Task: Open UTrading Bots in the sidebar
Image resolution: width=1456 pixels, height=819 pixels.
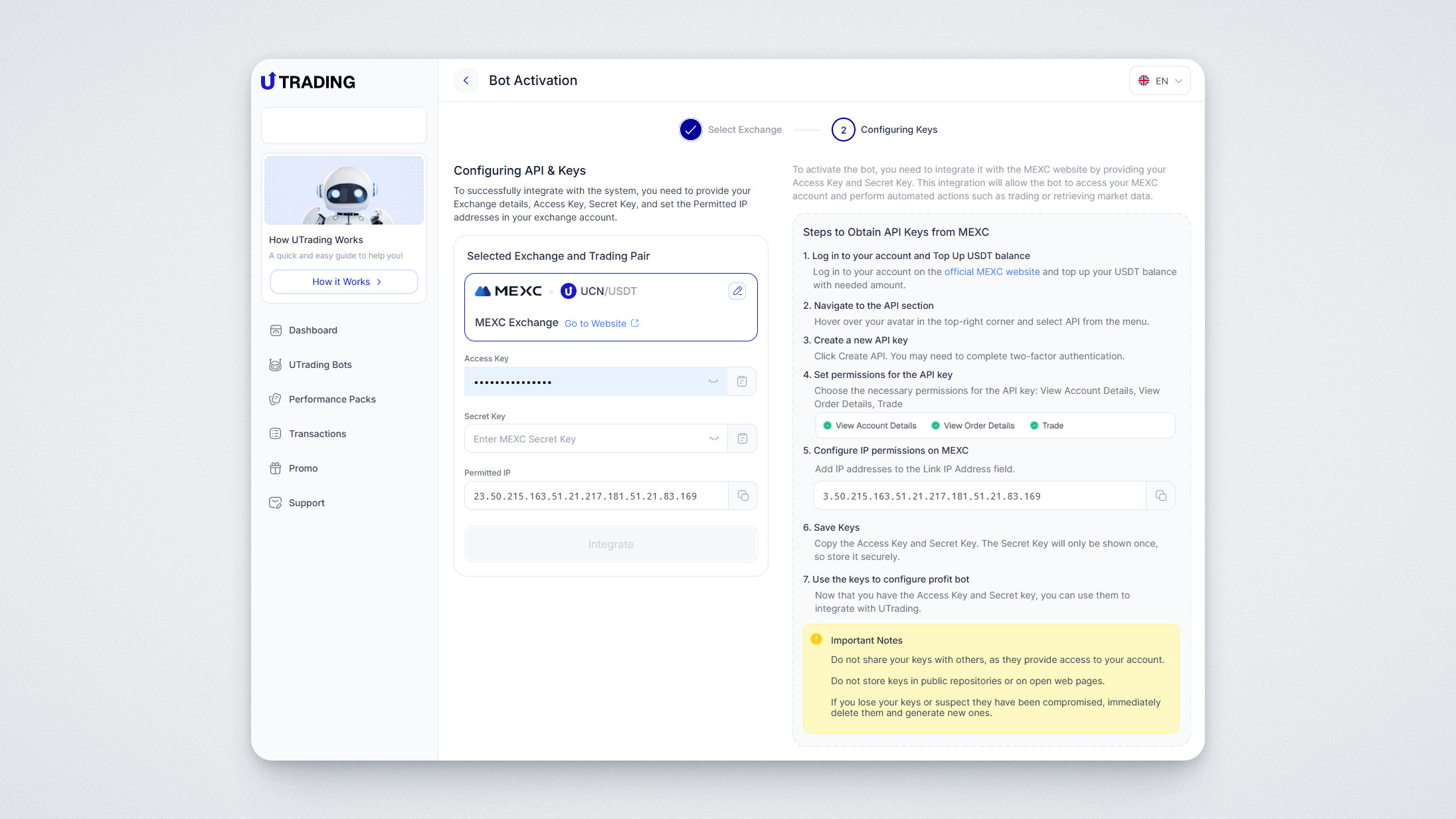Action: [320, 365]
